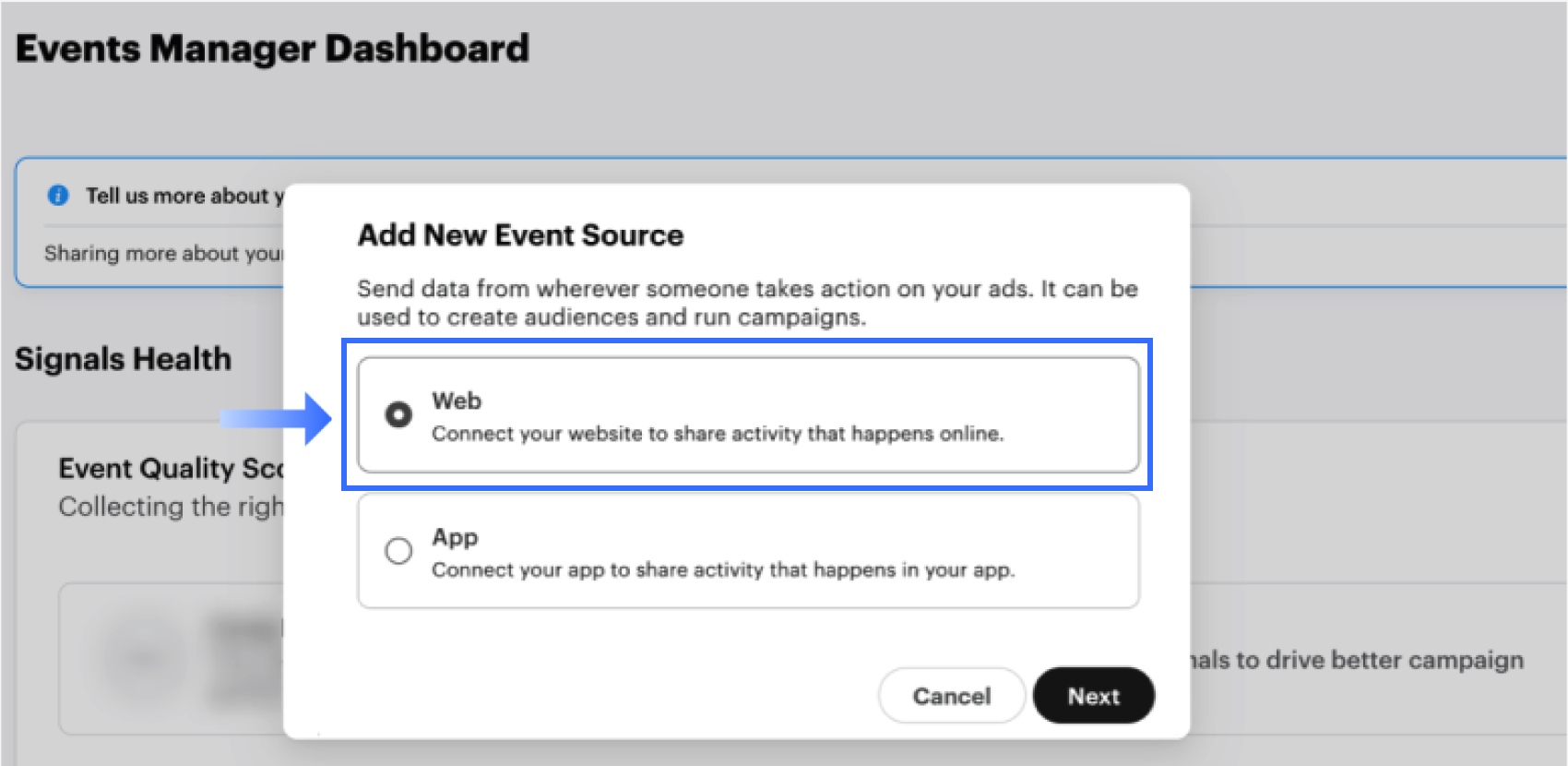Click the "Send data from wherever" description
Screen dimensions: 1568x766
point(747,303)
